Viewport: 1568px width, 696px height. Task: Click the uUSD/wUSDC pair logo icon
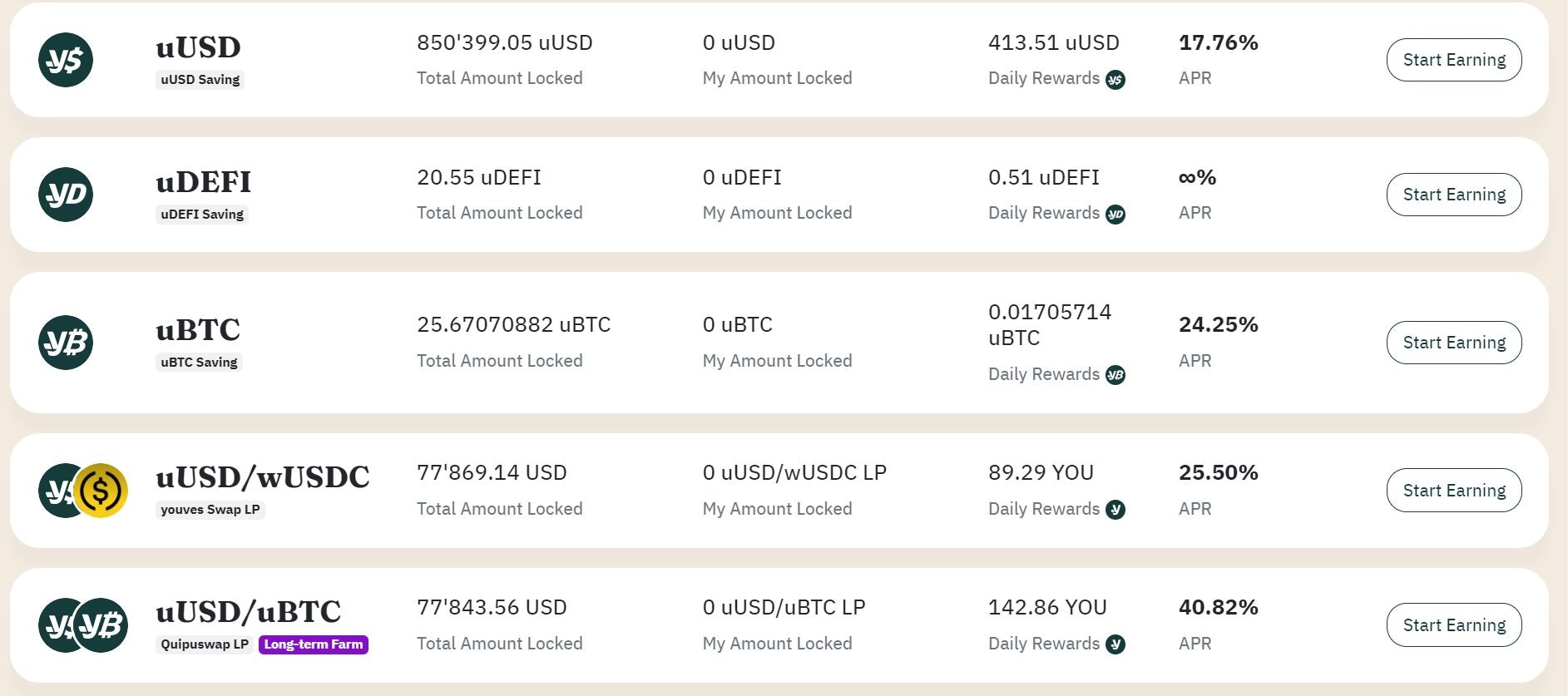[x=83, y=491]
